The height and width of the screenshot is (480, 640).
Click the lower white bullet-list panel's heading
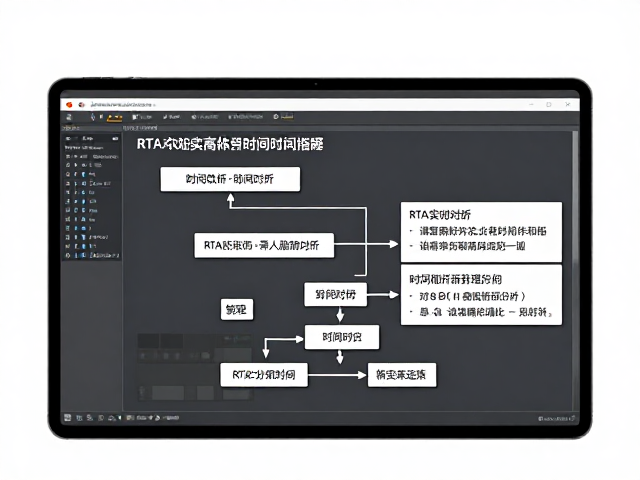click(456, 279)
